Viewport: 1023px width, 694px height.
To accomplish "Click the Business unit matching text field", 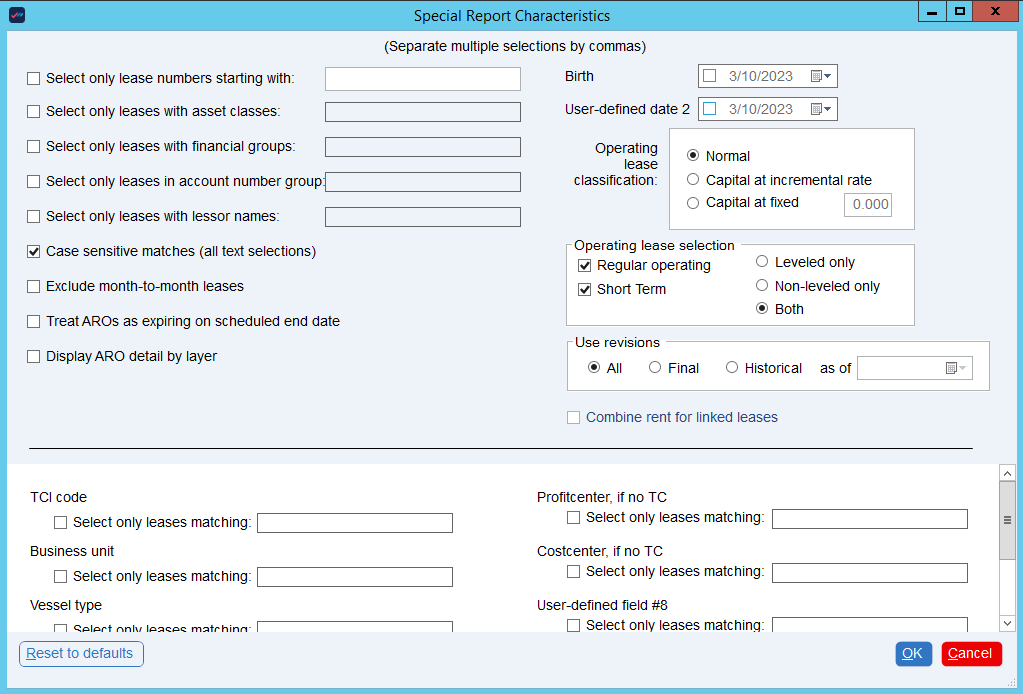I will pyautogui.click(x=355, y=577).
